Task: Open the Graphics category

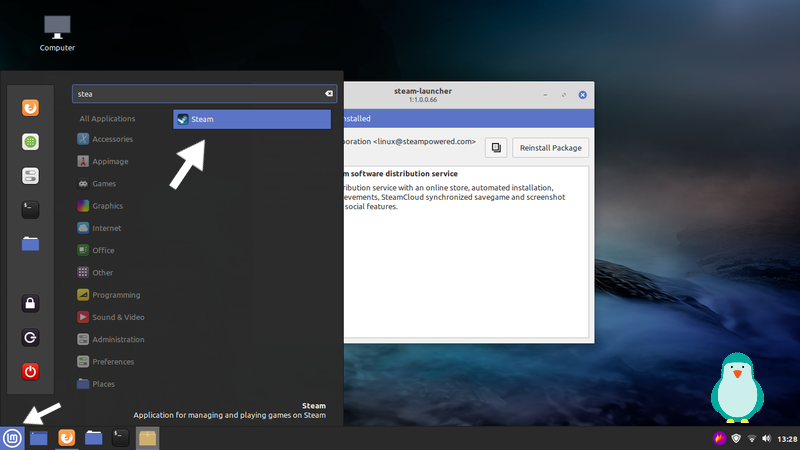Action: [x=100, y=206]
